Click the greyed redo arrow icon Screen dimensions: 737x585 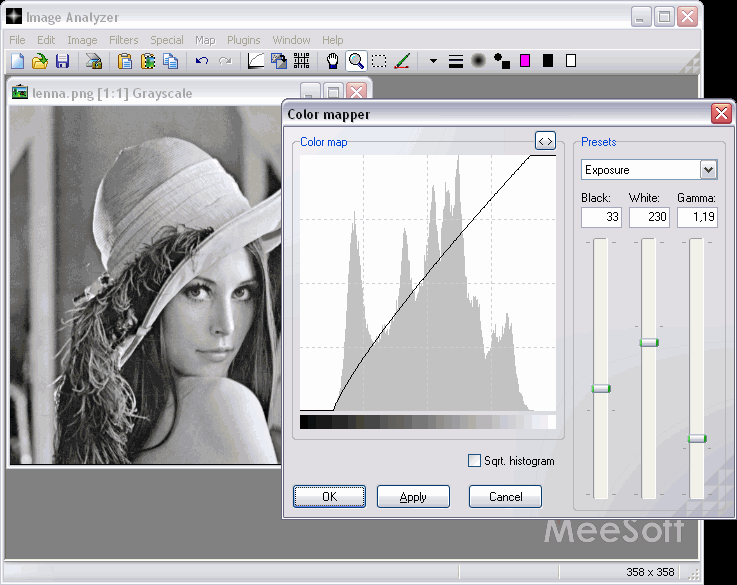(225, 61)
